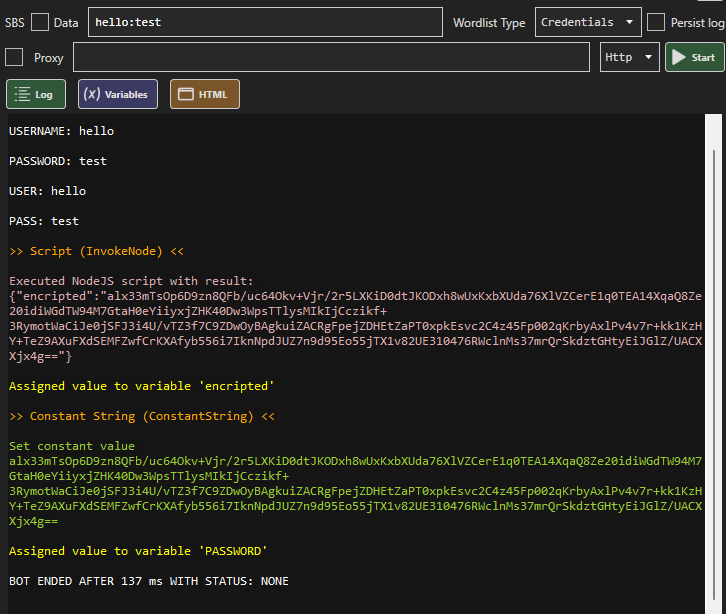Image resolution: width=726 pixels, height=614 pixels.
Task: Open the HTML view tab
Action: click(205, 94)
